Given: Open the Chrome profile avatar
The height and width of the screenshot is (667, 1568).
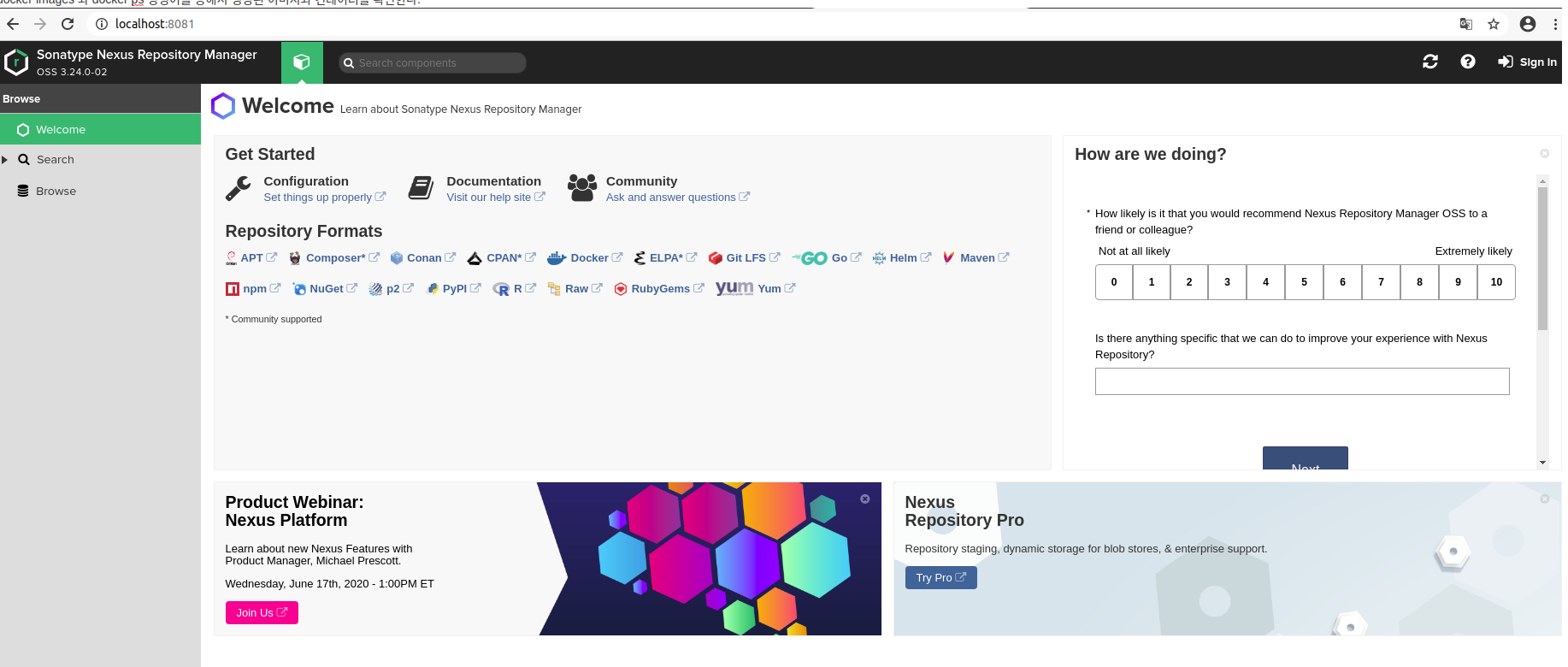Looking at the screenshot, I should 1528,24.
